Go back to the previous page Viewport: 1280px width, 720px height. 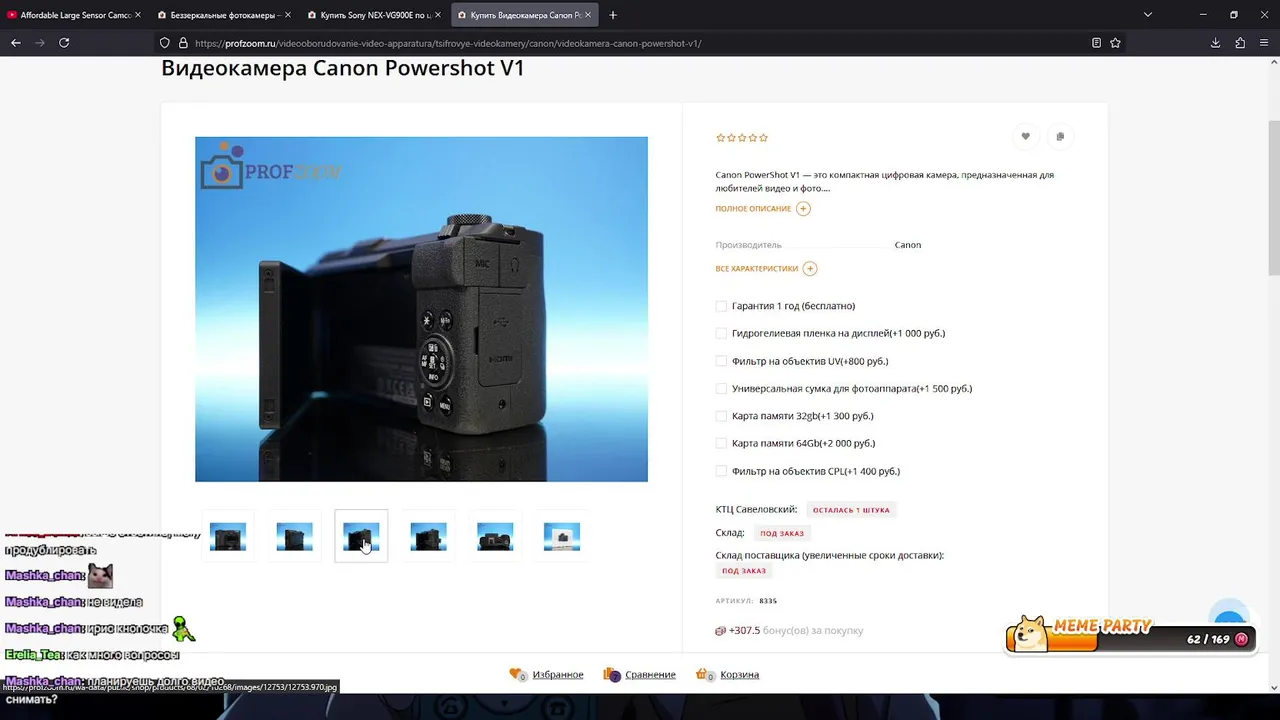15,43
